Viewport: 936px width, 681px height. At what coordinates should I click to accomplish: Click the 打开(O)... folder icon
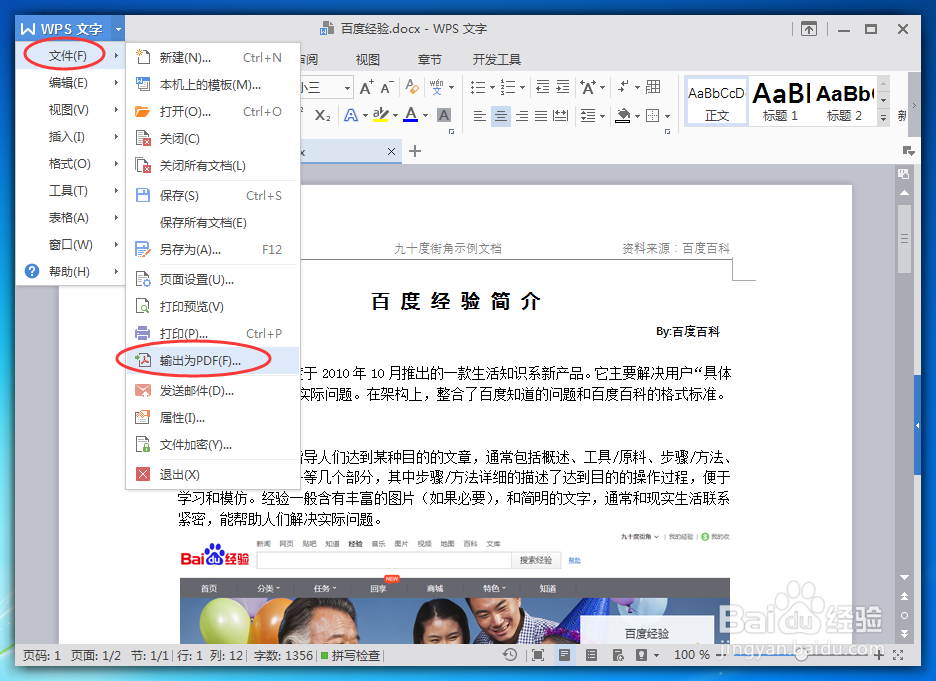click(x=143, y=112)
